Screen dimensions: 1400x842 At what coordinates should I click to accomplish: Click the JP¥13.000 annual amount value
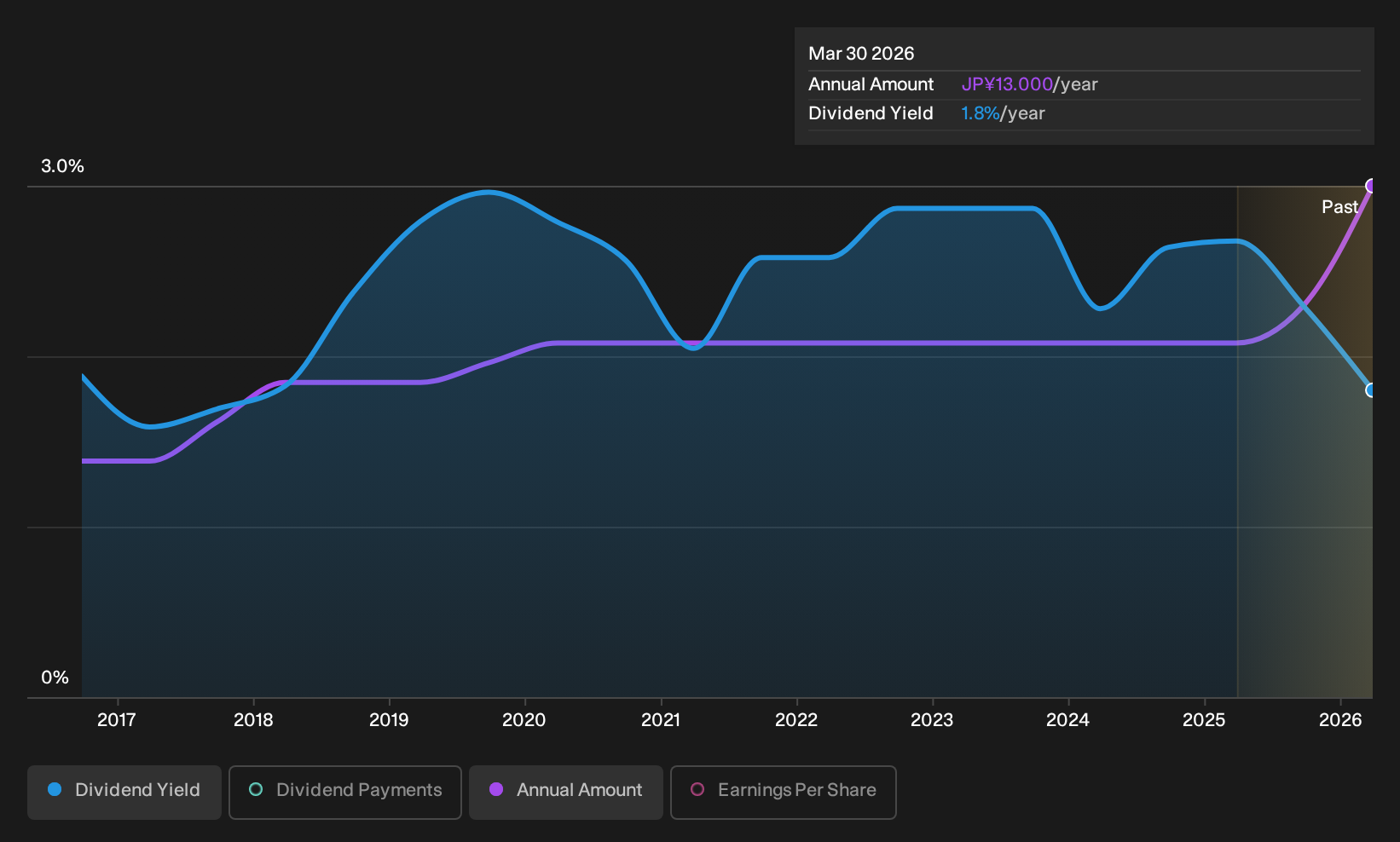[1007, 84]
